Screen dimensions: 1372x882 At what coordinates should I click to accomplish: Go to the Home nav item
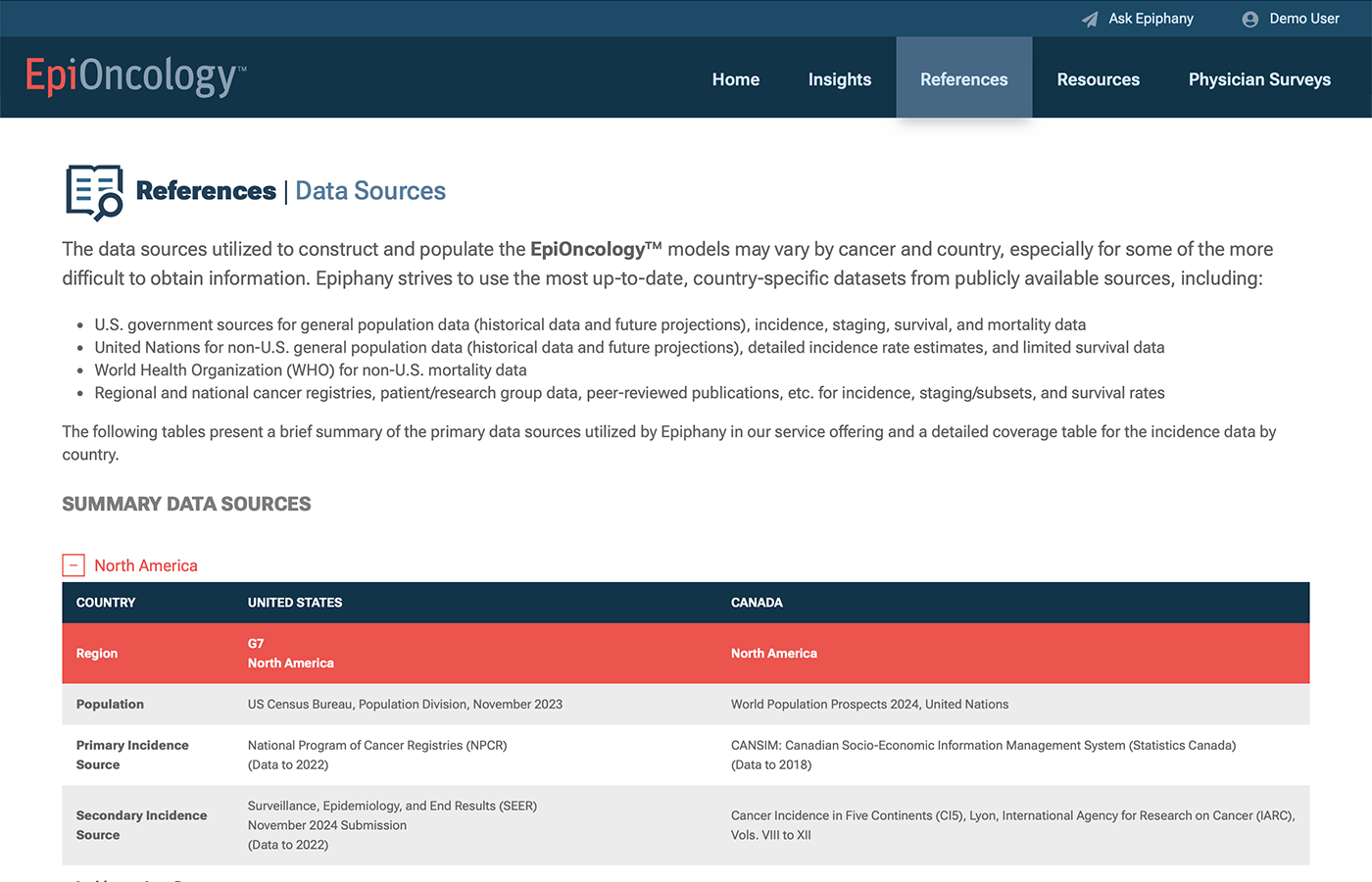click(735, 79)
